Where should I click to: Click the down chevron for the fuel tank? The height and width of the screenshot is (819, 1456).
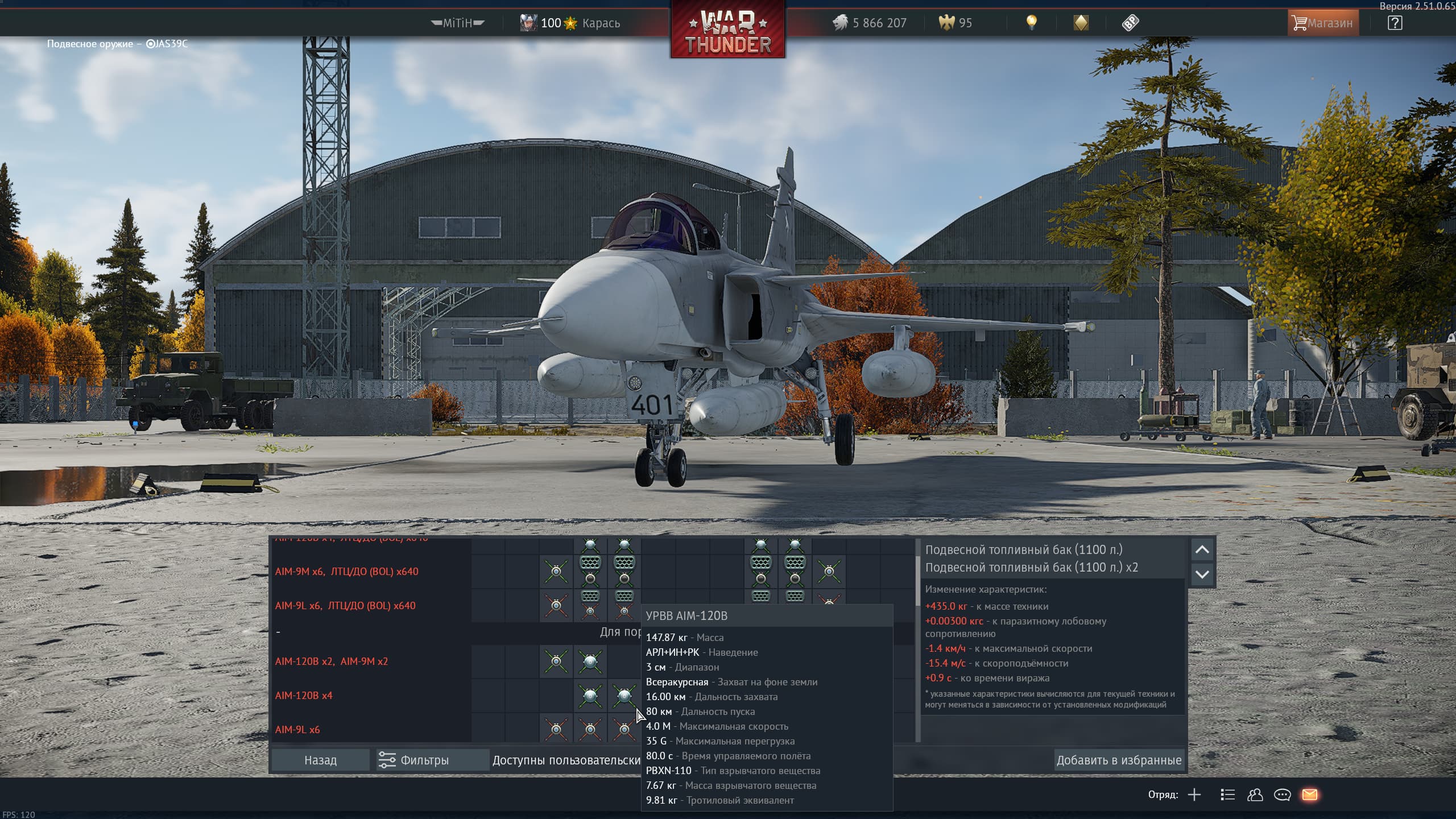click(x=1202, y=574)
